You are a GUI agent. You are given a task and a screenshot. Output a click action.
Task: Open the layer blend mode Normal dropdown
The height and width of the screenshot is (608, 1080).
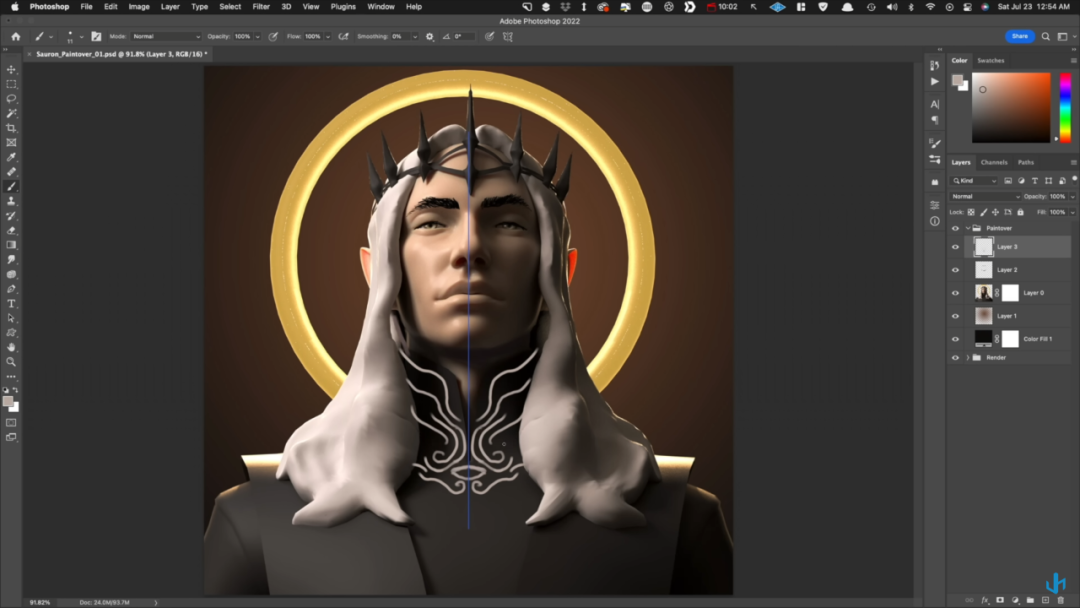tap(985, 196)
